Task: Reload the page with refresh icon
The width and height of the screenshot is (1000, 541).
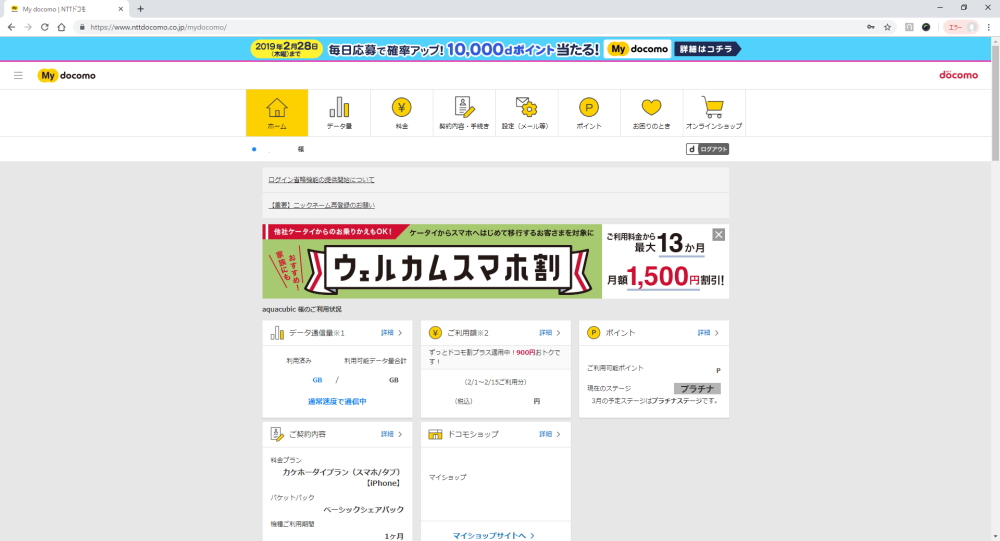Action: tap(45, 27)
